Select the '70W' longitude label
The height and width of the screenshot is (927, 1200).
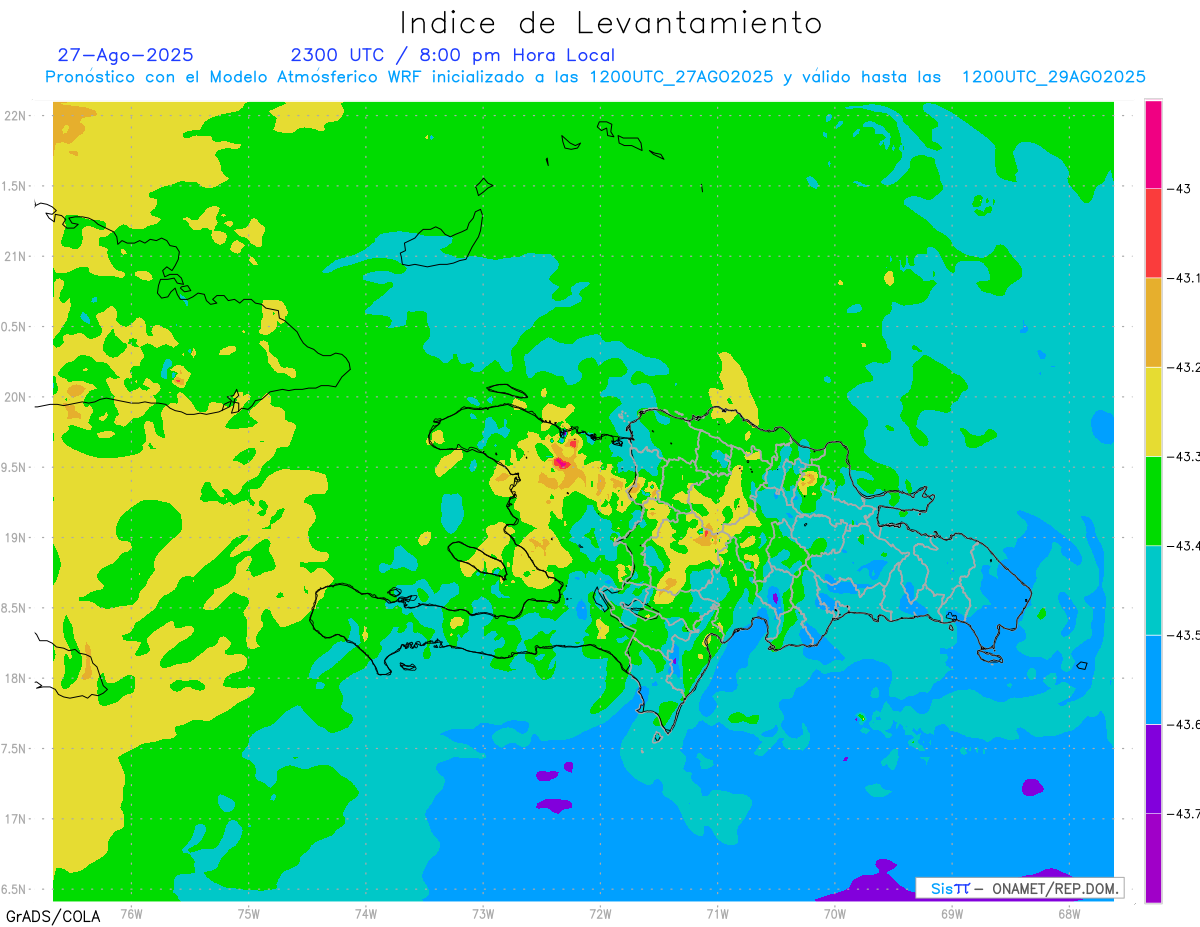(x=835, y=915)
